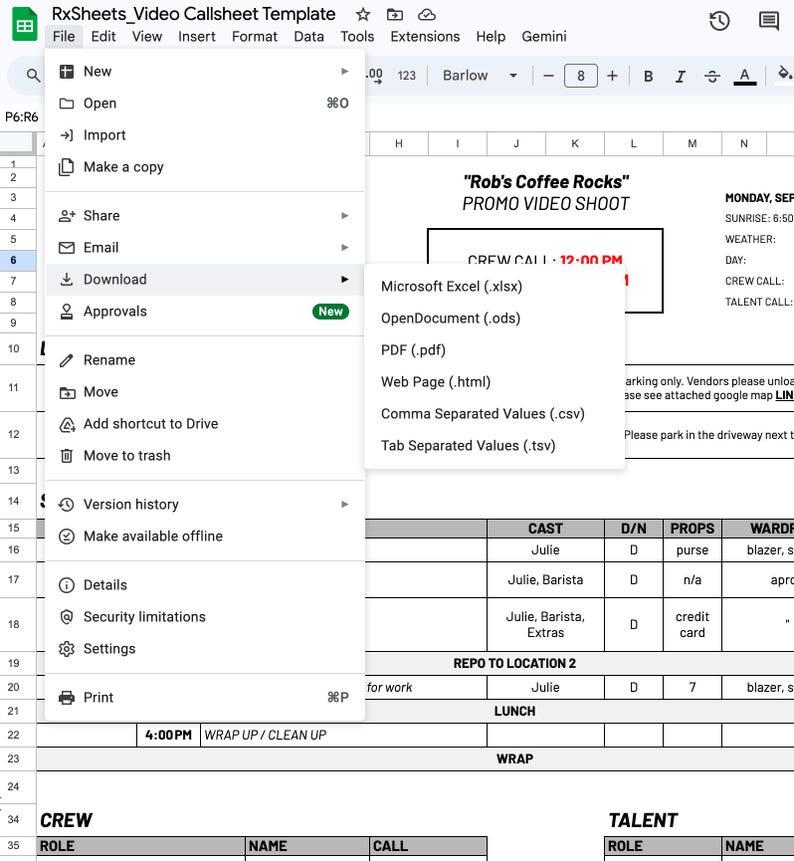Image resolution: width=794 pixels, height=861 pixels.
Task: Choose Import from File menu
Action: coord(205,135)
